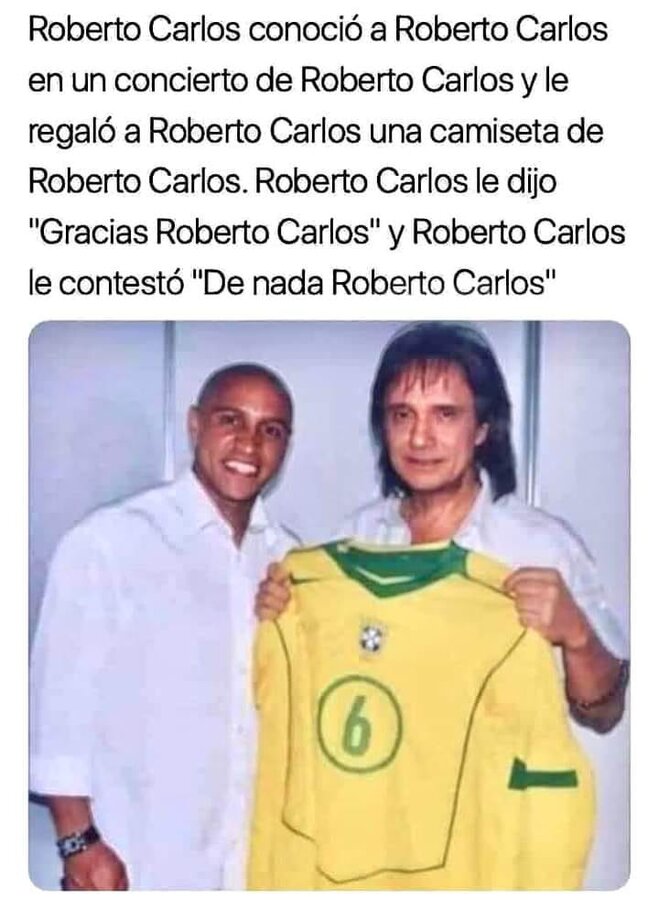Click the crest badge on yellow jersey
The width and height of the screenshot is (659, 900).
[372, 637]
